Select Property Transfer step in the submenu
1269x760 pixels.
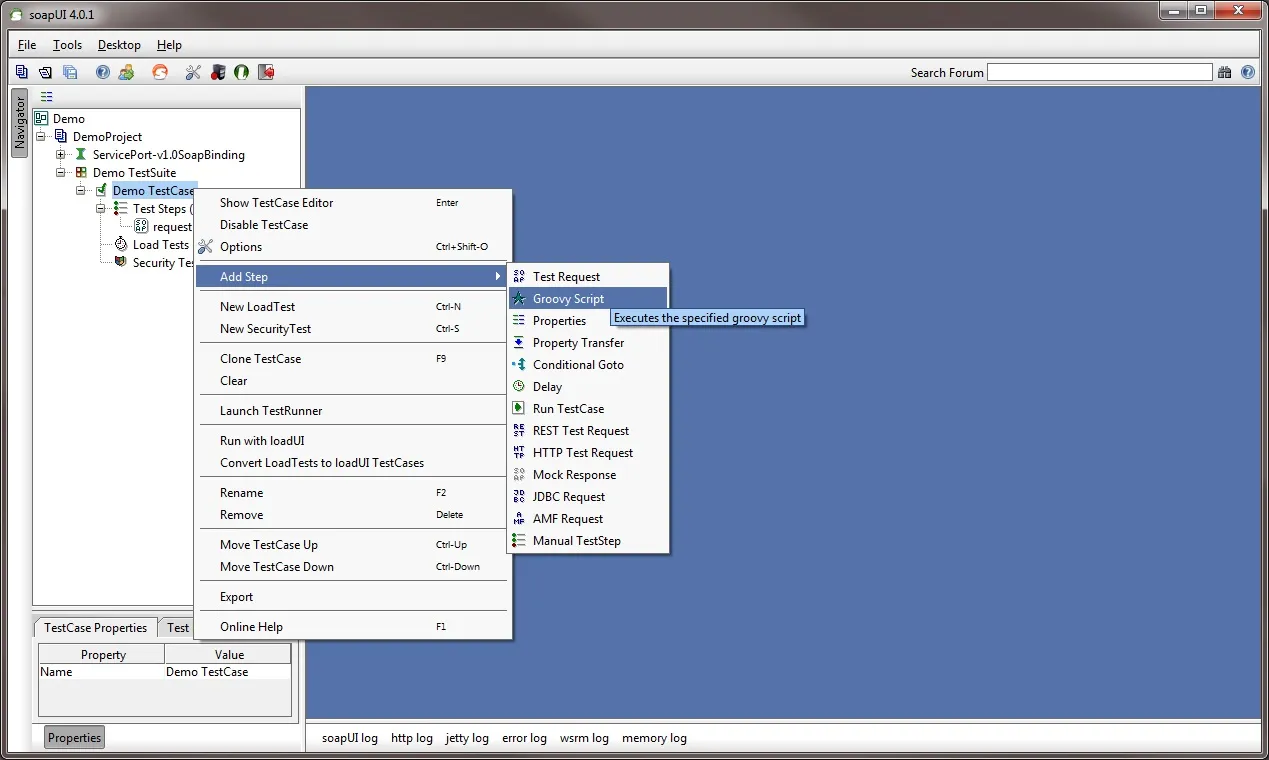(x=578, y=343)
